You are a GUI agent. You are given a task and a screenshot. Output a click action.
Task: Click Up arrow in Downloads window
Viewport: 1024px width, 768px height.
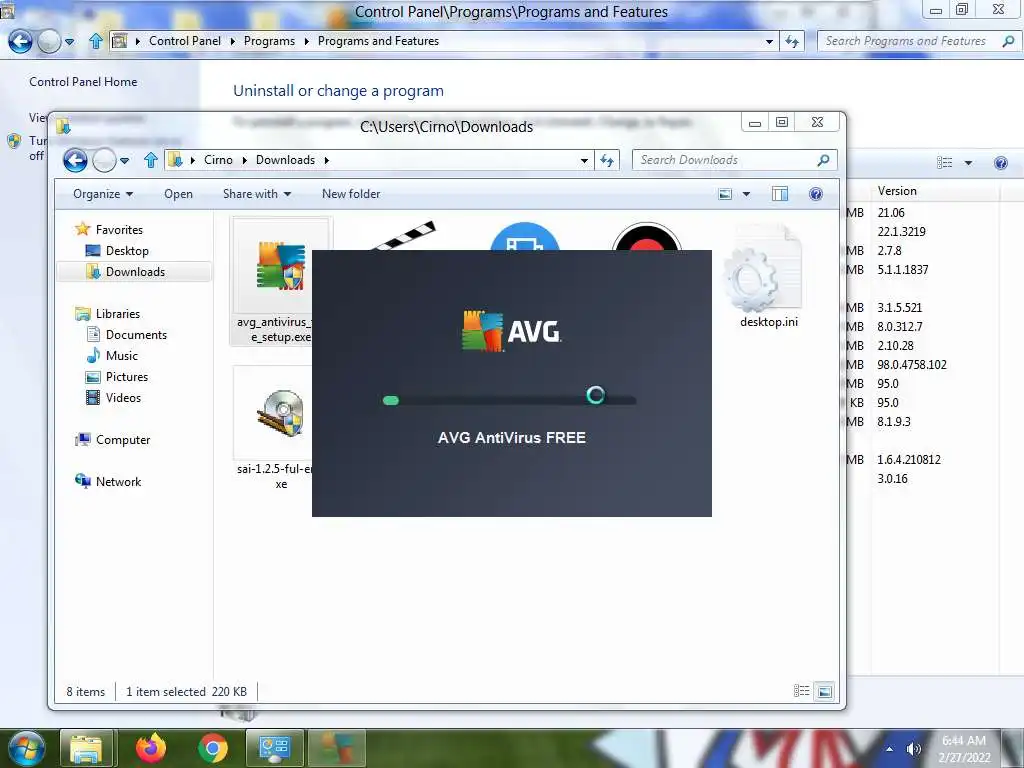151,160
